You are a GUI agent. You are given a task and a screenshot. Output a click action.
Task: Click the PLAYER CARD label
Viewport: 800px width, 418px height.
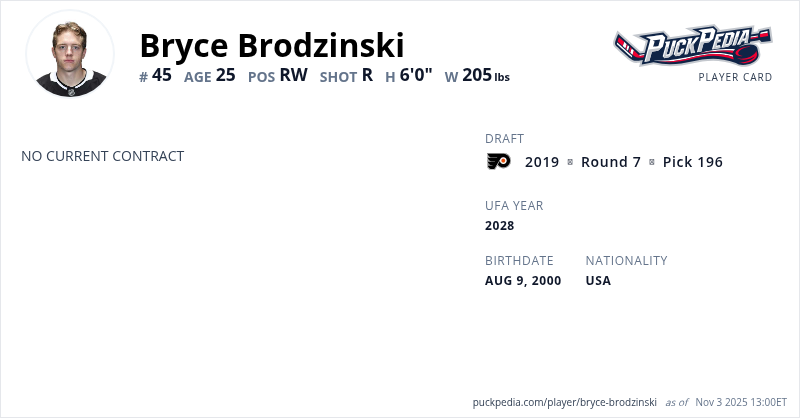coord(735,77)
